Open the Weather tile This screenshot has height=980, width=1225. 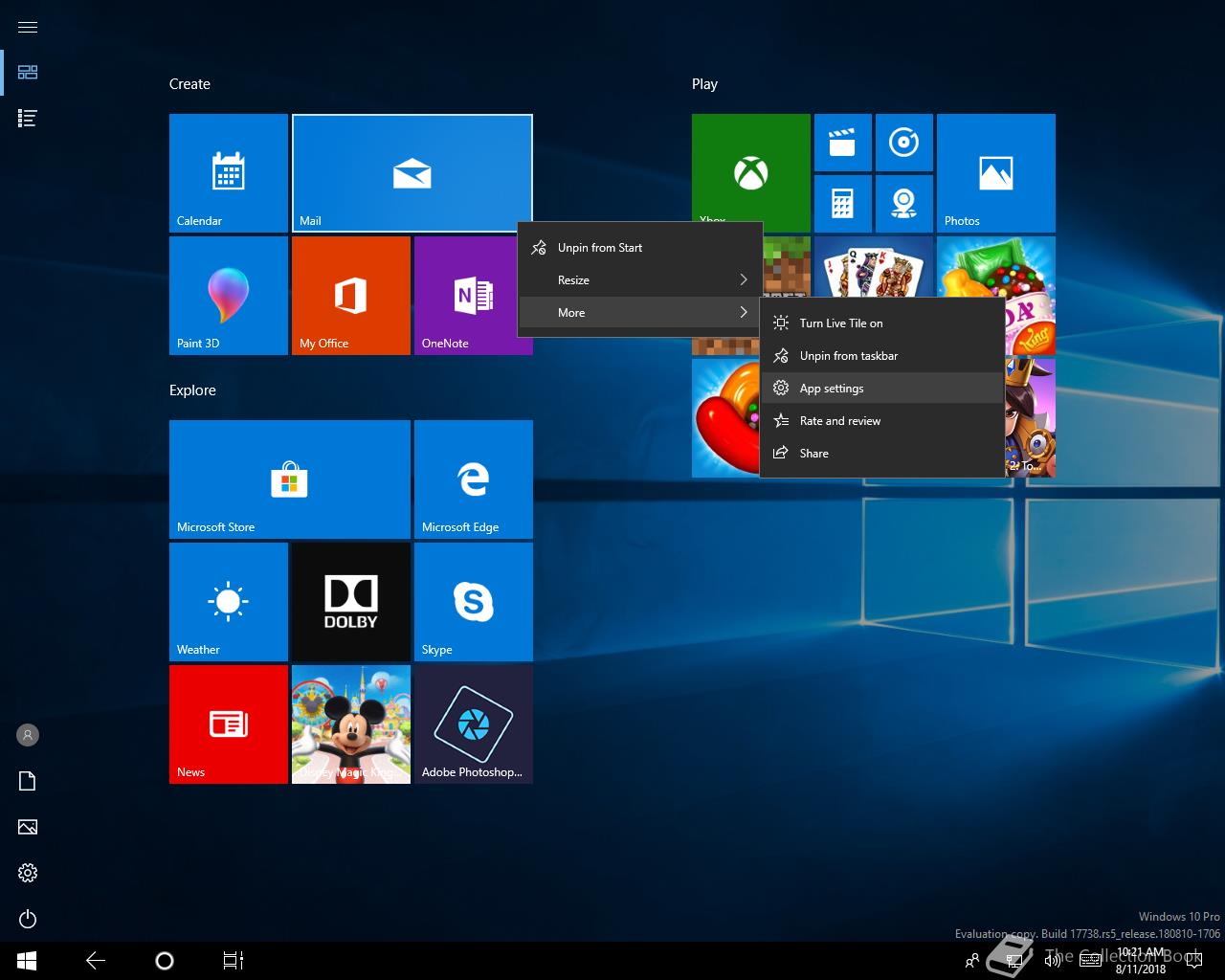(229, 602)
